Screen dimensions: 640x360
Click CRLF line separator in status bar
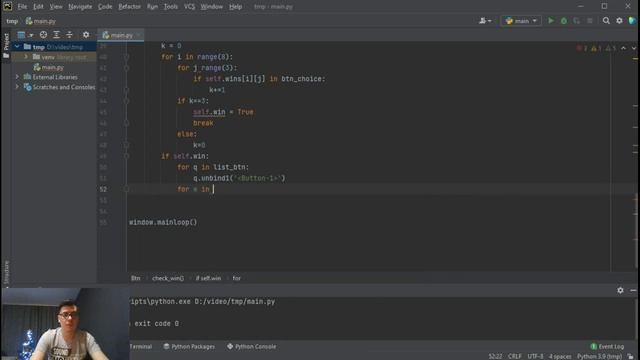pyautogui.click(x=514, y=356)
